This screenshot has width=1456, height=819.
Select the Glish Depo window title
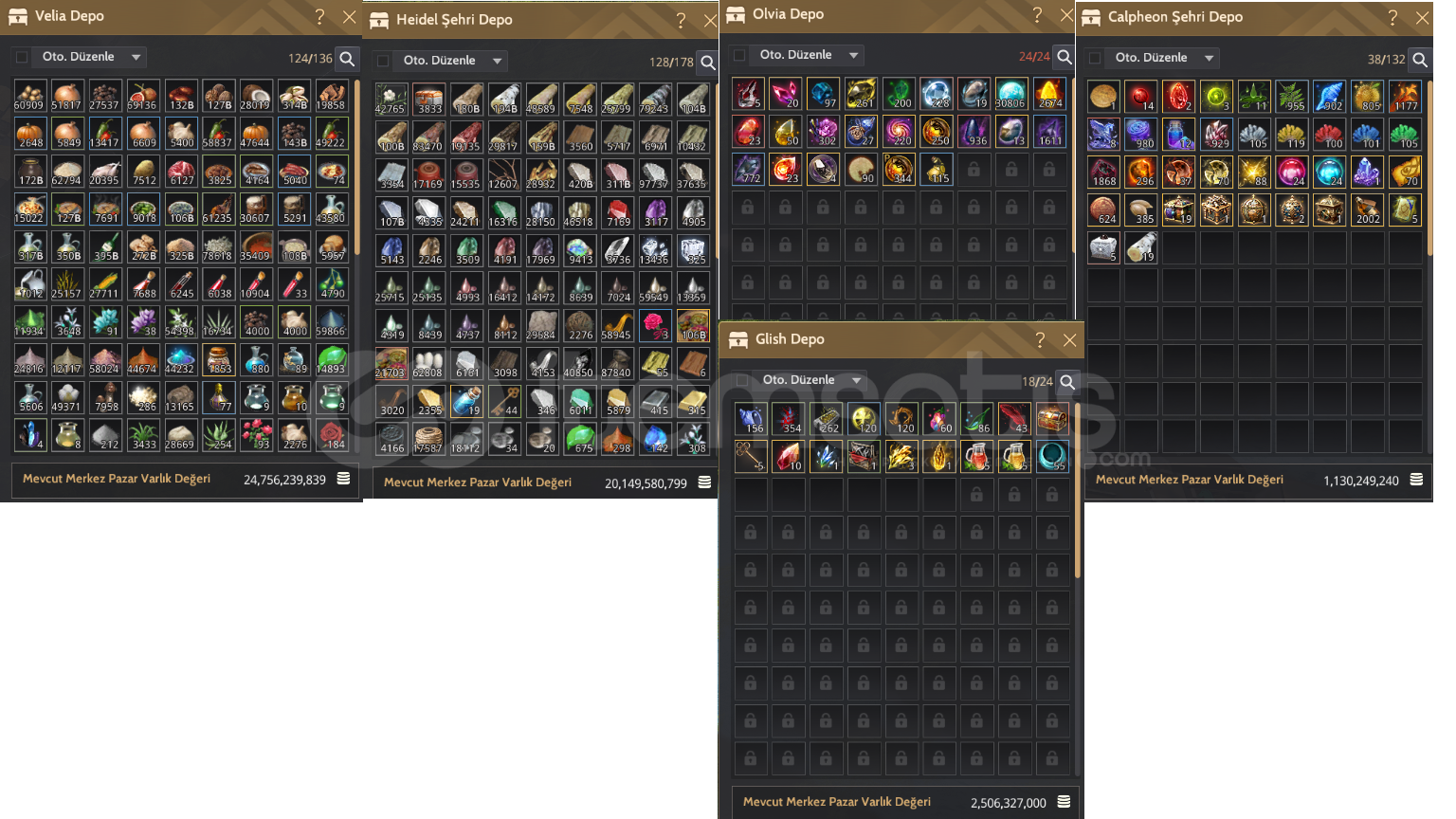click(x=790, y=339)
